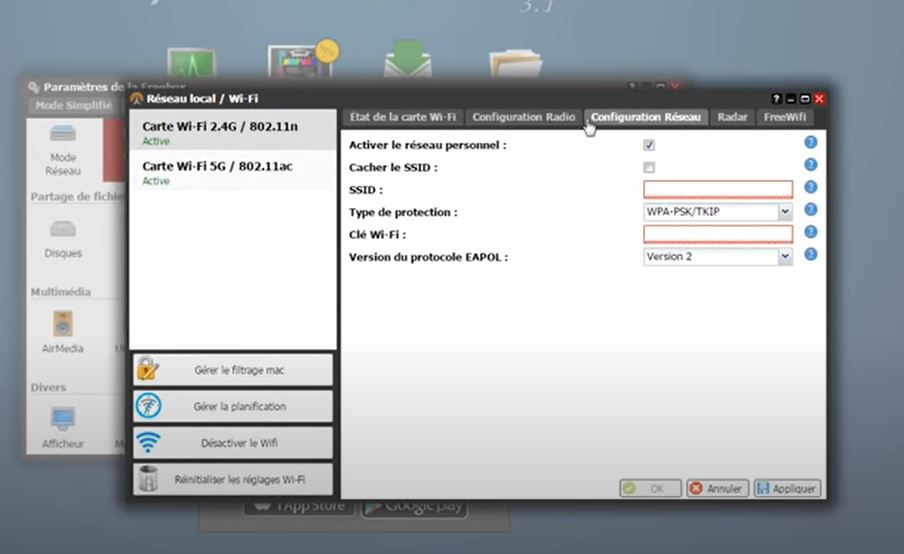Select Carte Wi-Fi 5G / 802.11ac
The image size is (904, 554).
[233, 172]
